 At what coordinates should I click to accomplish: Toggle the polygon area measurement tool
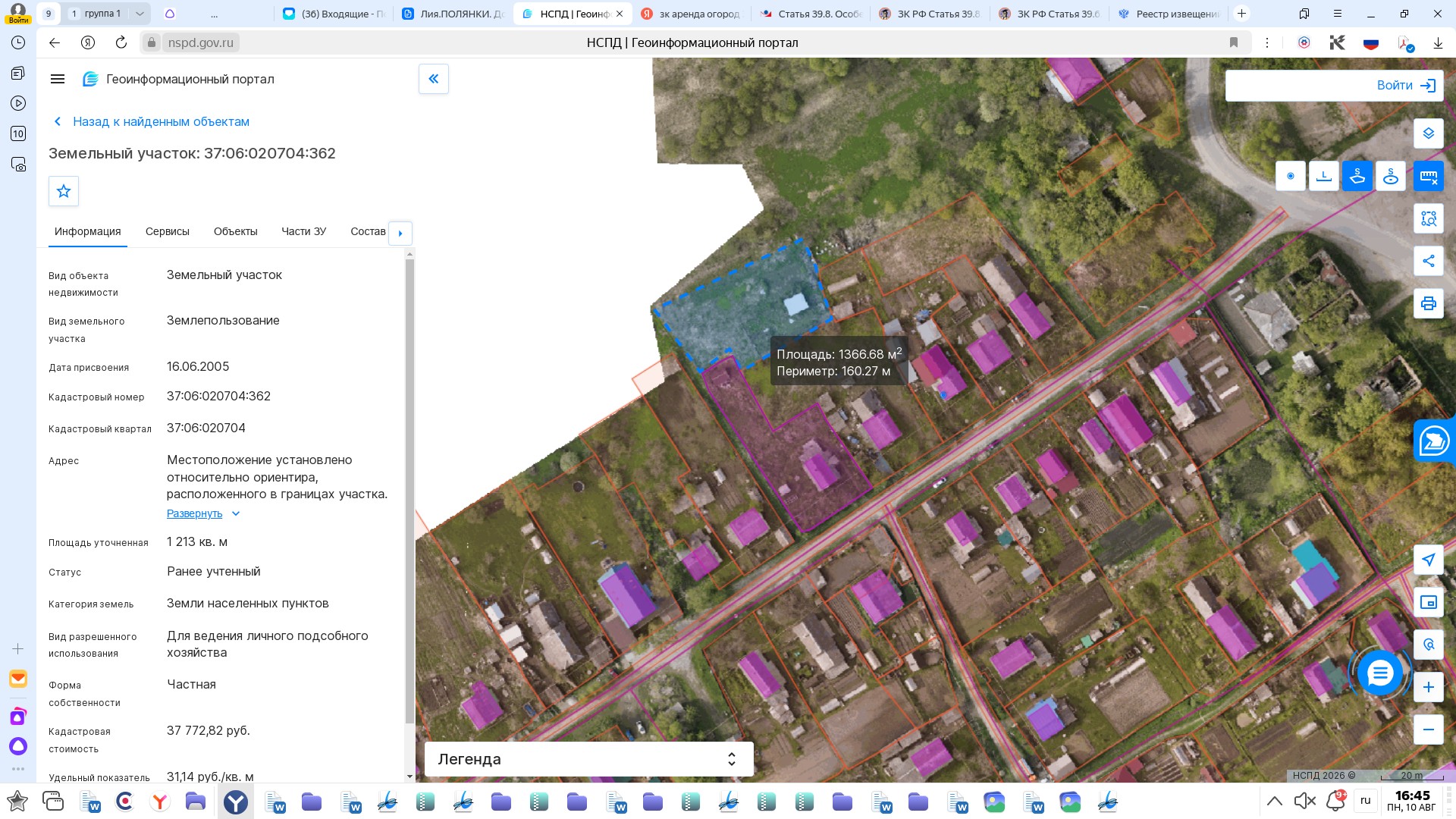click(x=1357, y=176)
